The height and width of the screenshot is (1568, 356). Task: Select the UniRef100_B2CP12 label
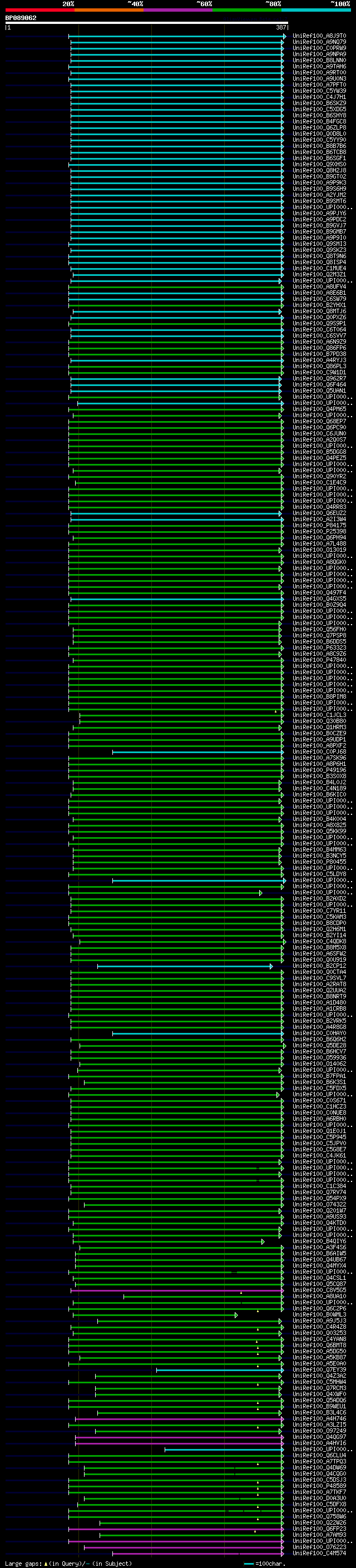(319, 966)
